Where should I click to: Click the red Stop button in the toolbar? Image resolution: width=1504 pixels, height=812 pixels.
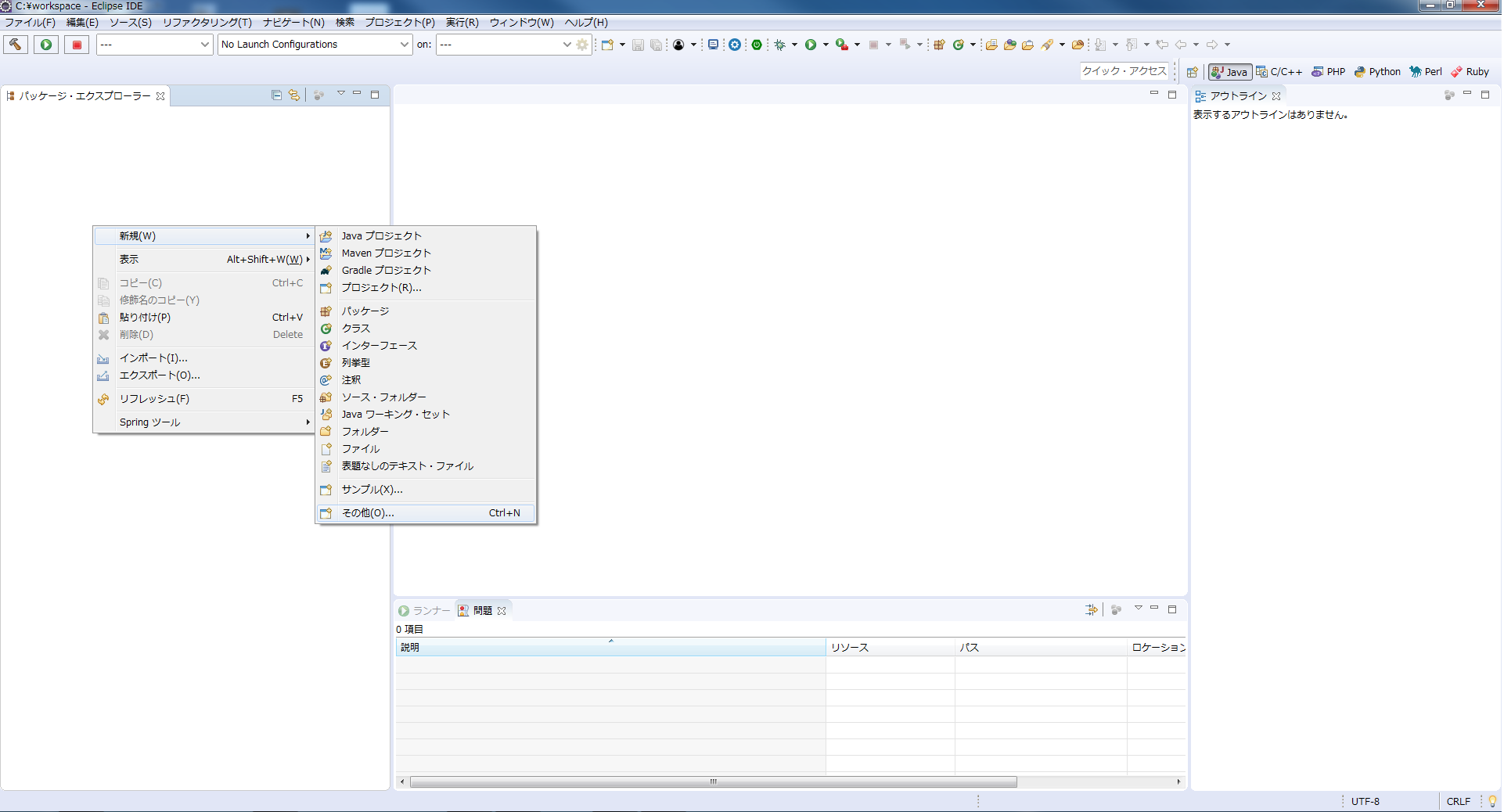coord(77,45)
